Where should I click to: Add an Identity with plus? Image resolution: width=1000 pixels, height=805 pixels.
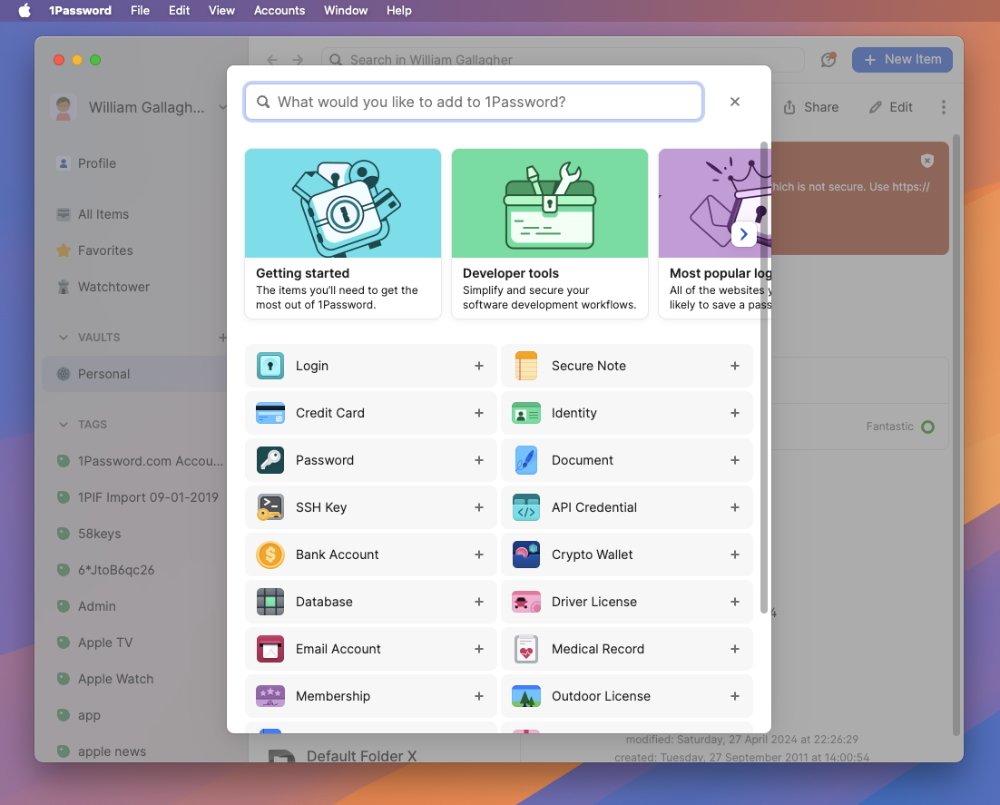click(735, 413)
